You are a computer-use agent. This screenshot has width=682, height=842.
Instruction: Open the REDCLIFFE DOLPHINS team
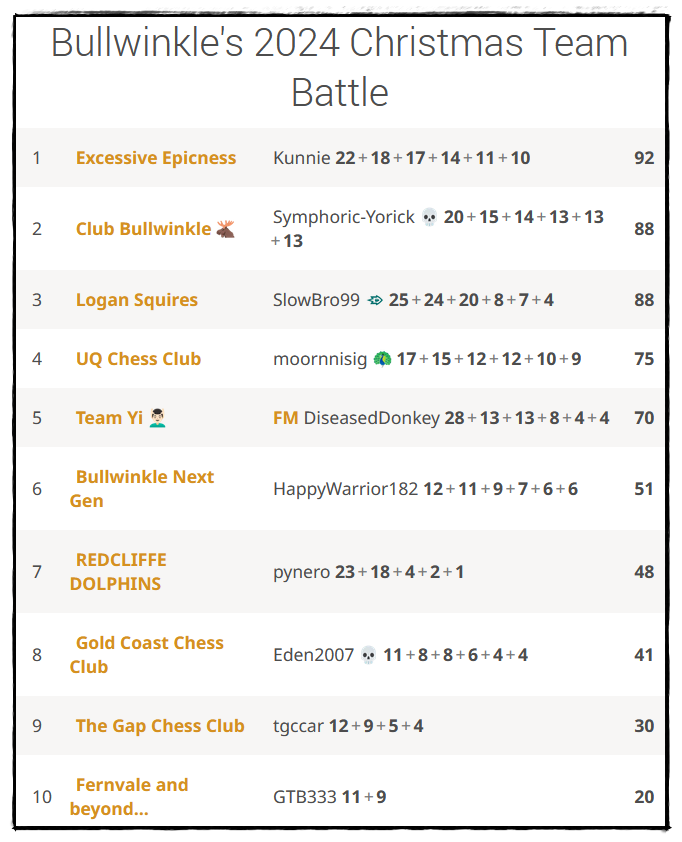coord(118,572)
